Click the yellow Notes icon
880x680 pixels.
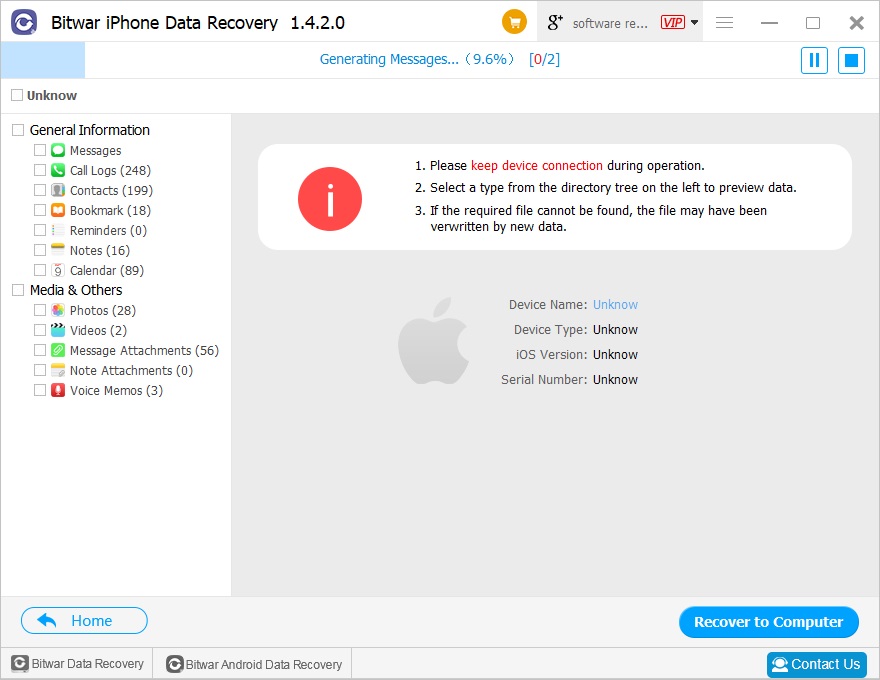(58, 249)
